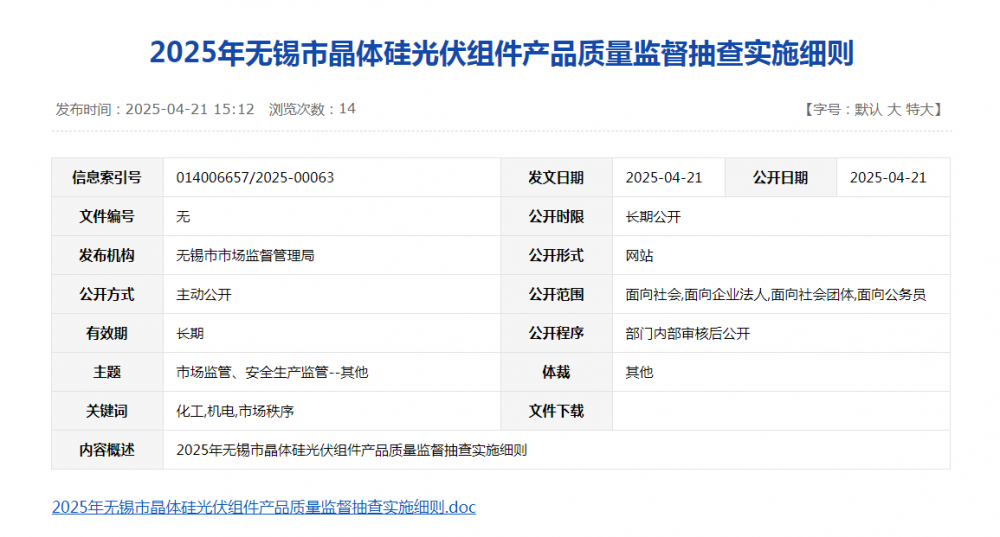Click the 发布机构 label cell
Image resolution: width=1000 pixels, height=537 pixels.
click(107, 256)
